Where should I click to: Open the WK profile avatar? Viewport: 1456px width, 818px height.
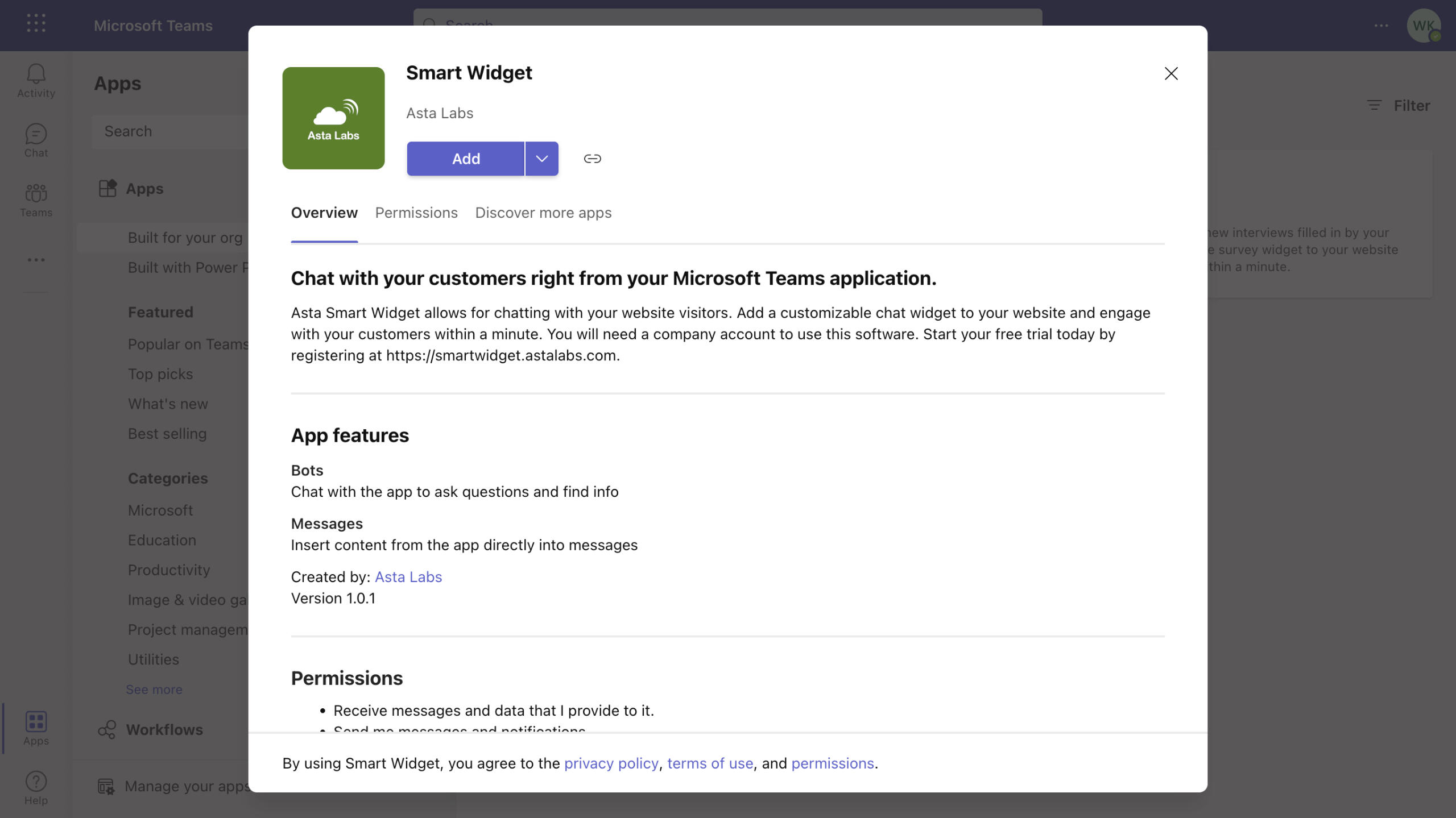click(x=1423, y=26)
